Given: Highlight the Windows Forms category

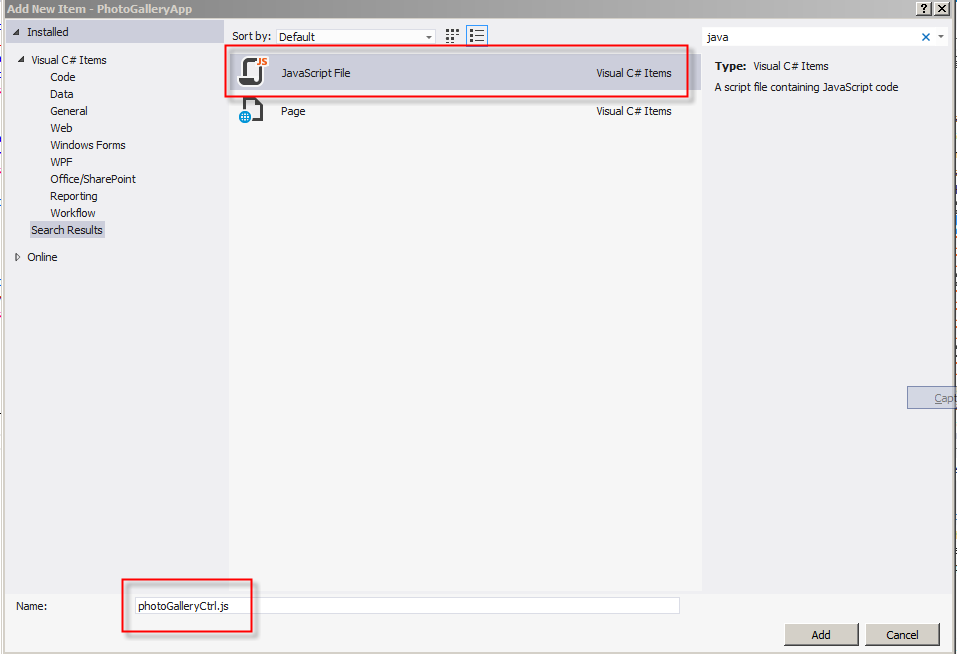Looking at the screenshot, I should coord(86,144).
